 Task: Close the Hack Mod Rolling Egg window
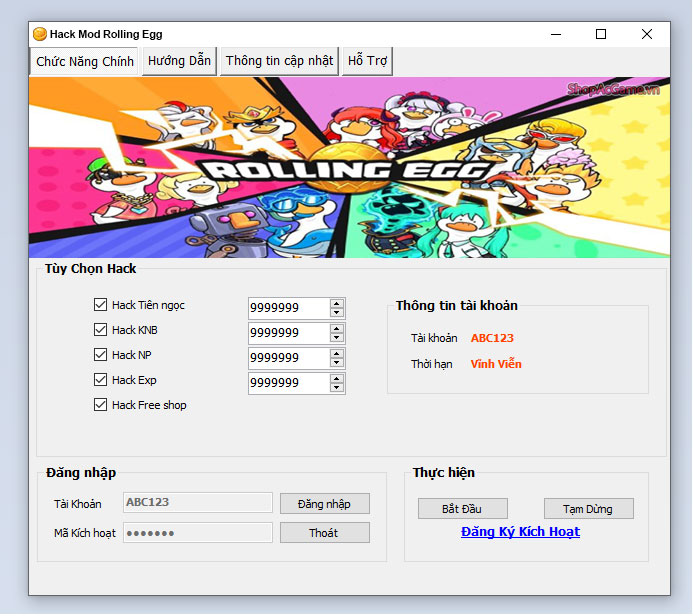[x=647, y=34]
